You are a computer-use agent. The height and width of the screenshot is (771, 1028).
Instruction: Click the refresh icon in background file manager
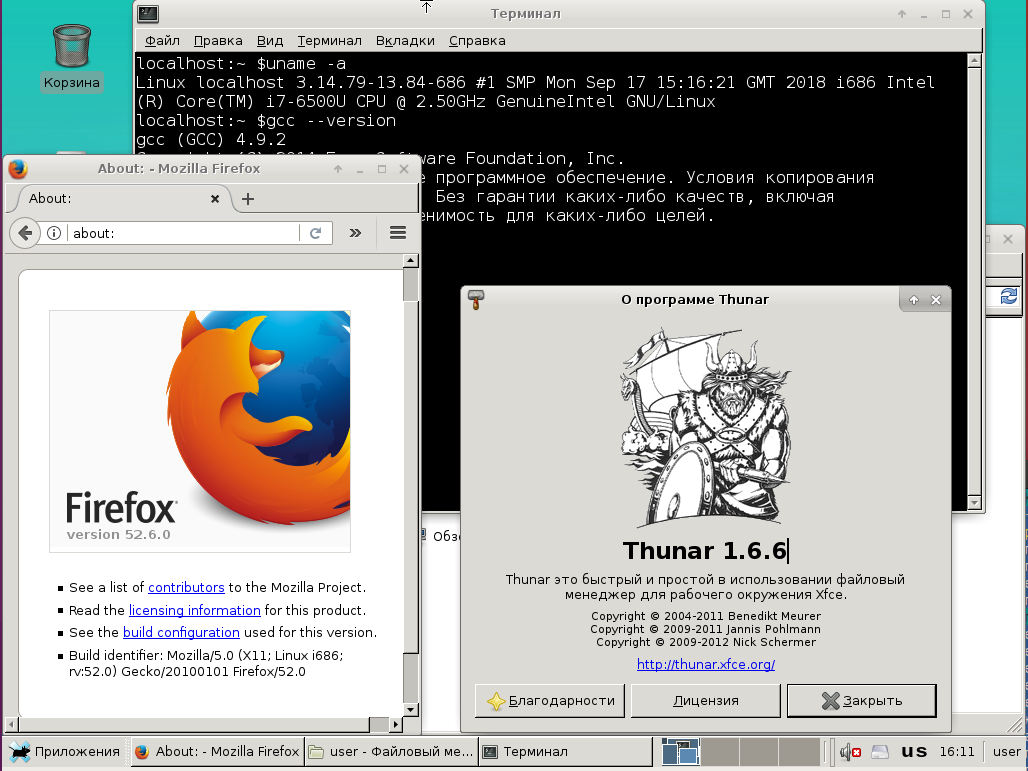[1008, 296]
